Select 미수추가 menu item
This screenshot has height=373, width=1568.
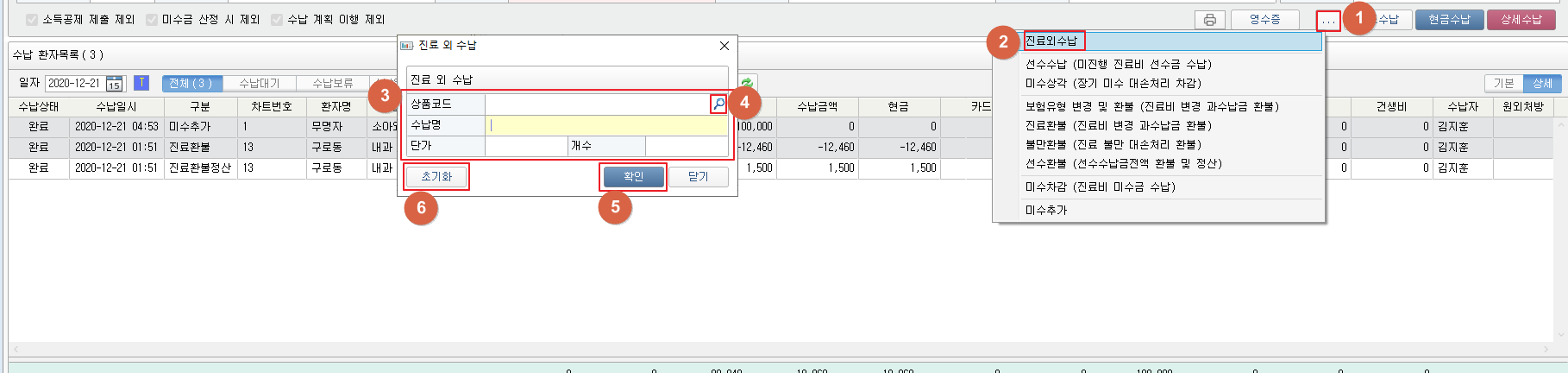[1046, 210]
